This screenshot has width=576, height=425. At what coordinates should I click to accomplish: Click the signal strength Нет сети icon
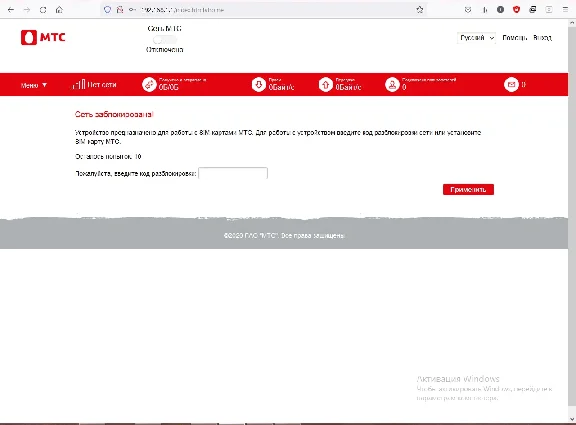[x=79, y=84]
